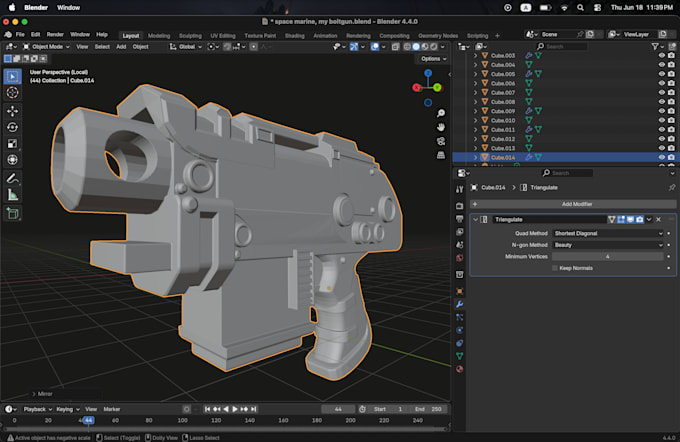The image size is (680, 442).
Task: Click the current frame marker 44
Action: 88,420
